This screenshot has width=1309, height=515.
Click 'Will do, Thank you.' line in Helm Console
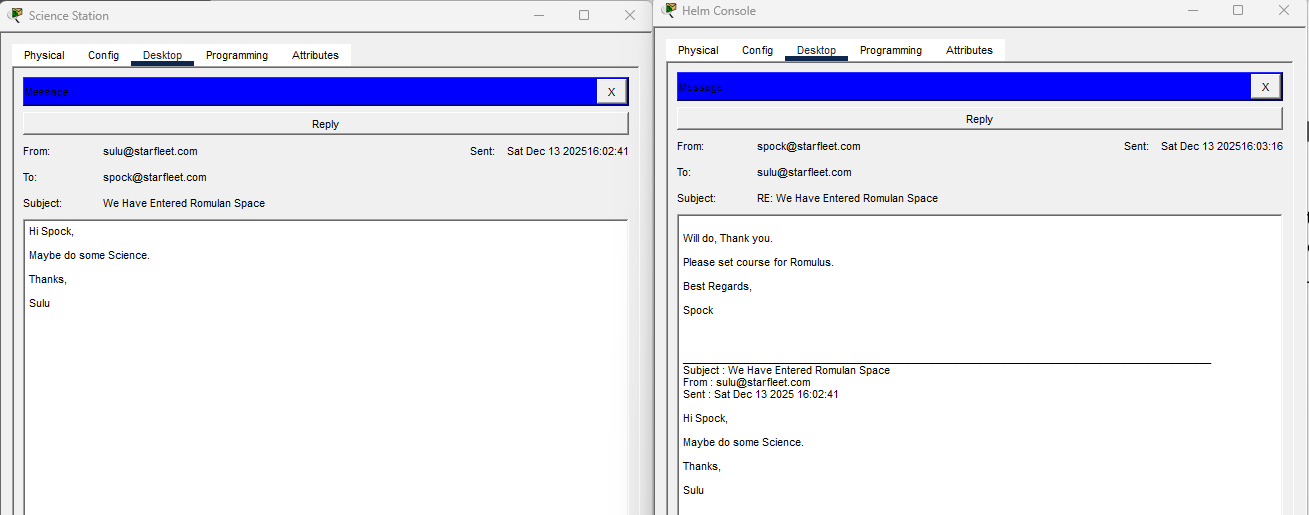point(728,238)
